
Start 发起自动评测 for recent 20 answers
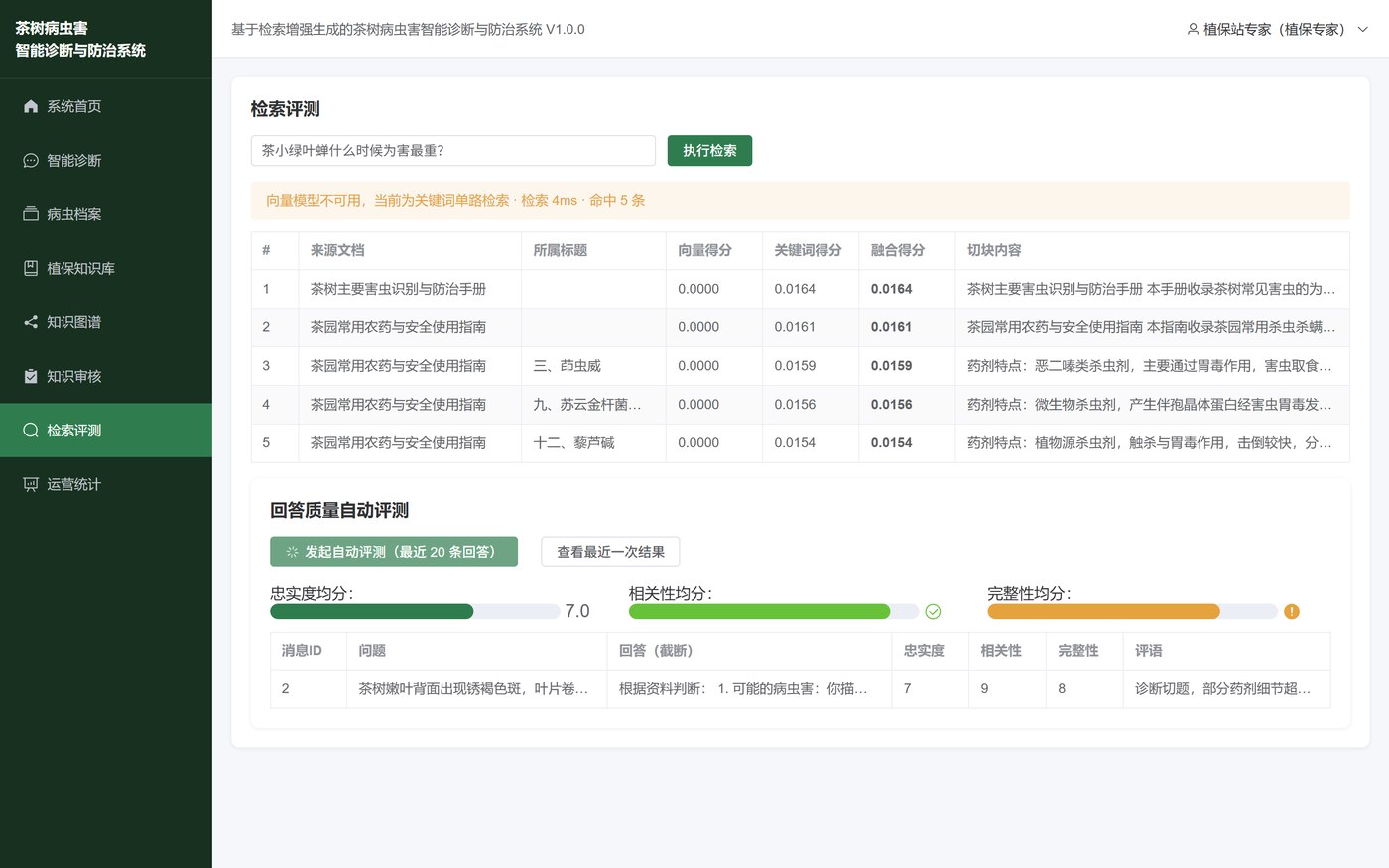[394, 552]
